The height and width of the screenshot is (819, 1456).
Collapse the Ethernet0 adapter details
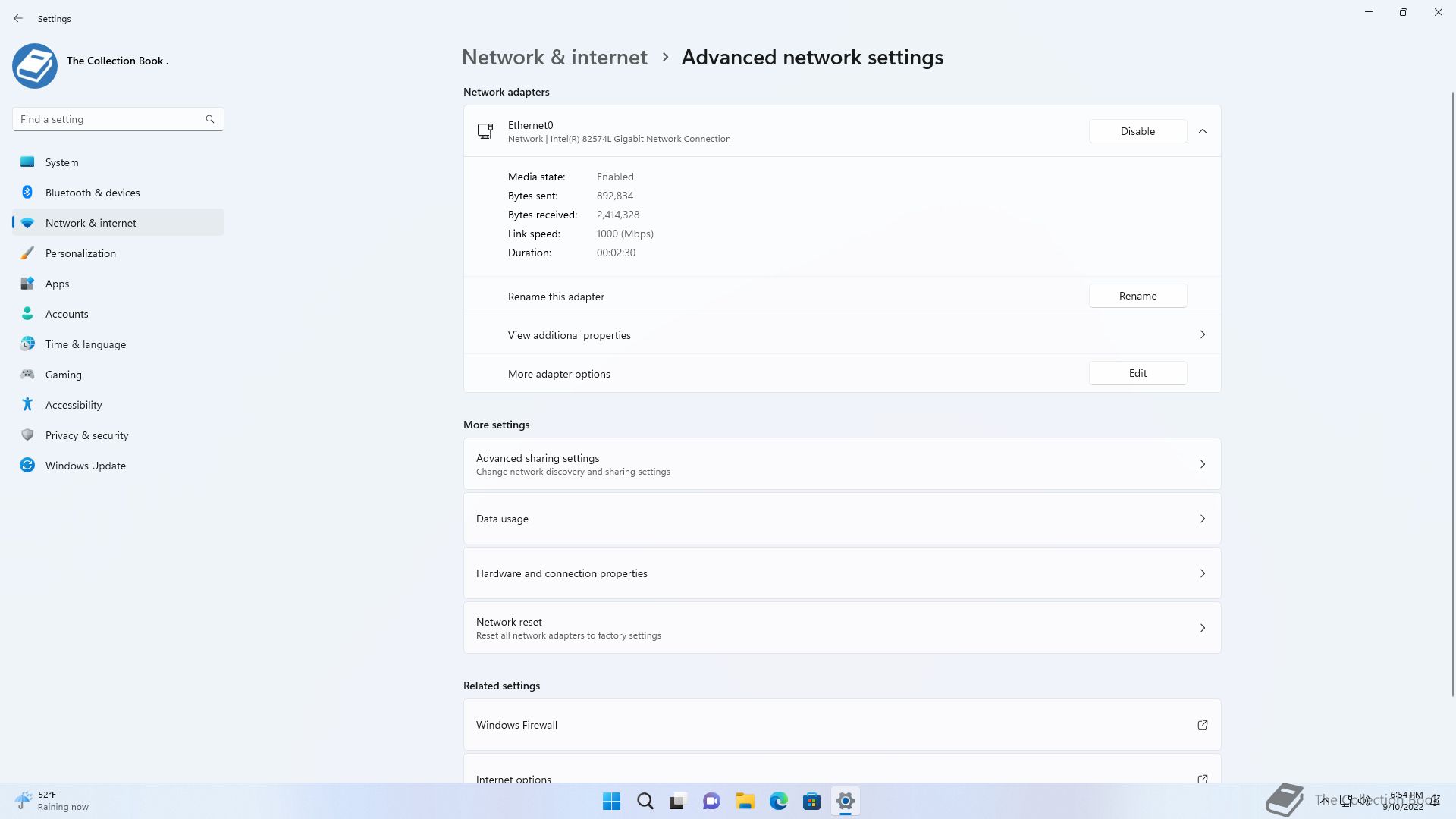point(1203,131)
